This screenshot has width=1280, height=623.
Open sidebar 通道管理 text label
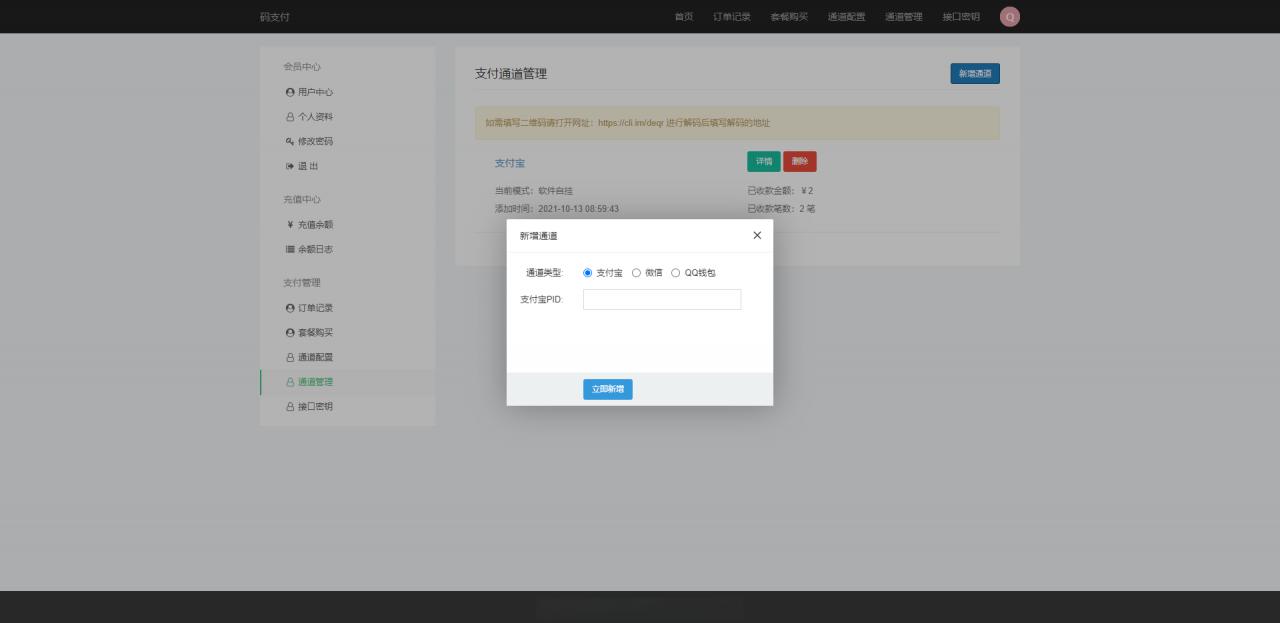point(315,382)
